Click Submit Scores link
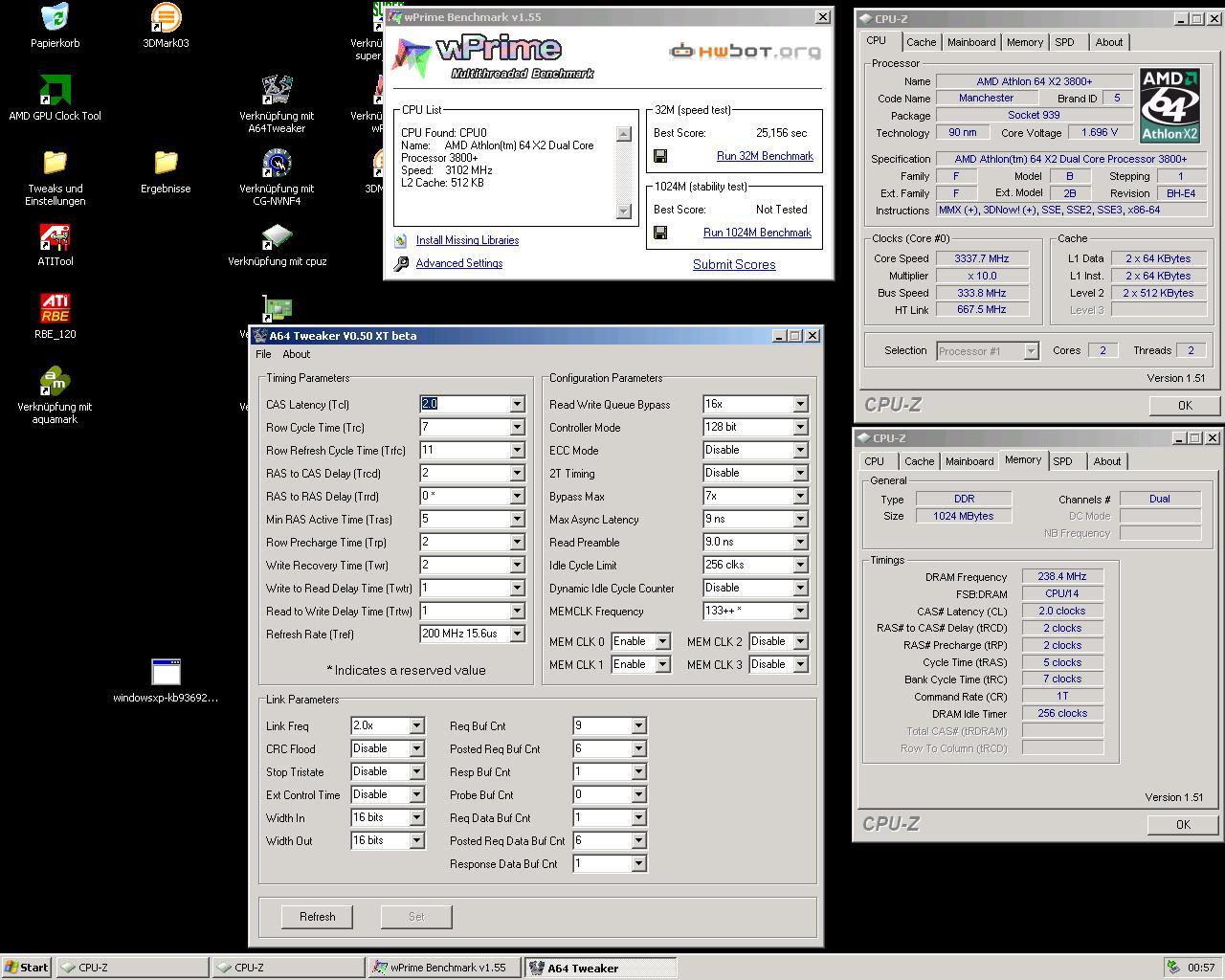The height and width of the screenshot is (980, 1225). point(734,265)
